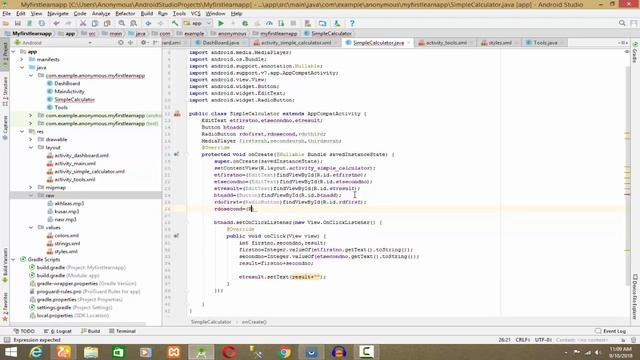
Task: Open the Terminal tool window
Action: [122, 331]
